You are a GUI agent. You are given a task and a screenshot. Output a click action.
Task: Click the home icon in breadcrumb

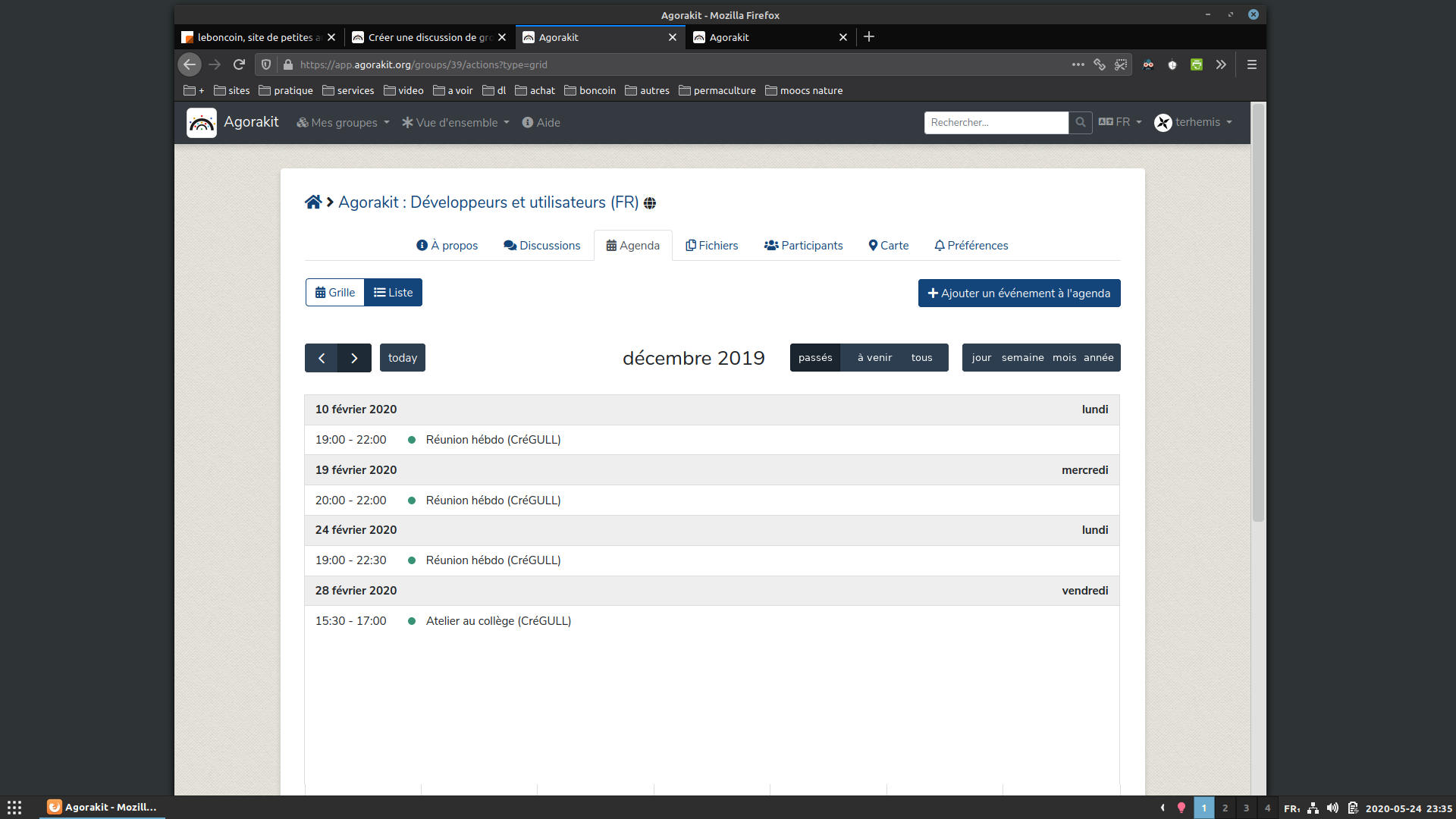(x=312, y=202)
